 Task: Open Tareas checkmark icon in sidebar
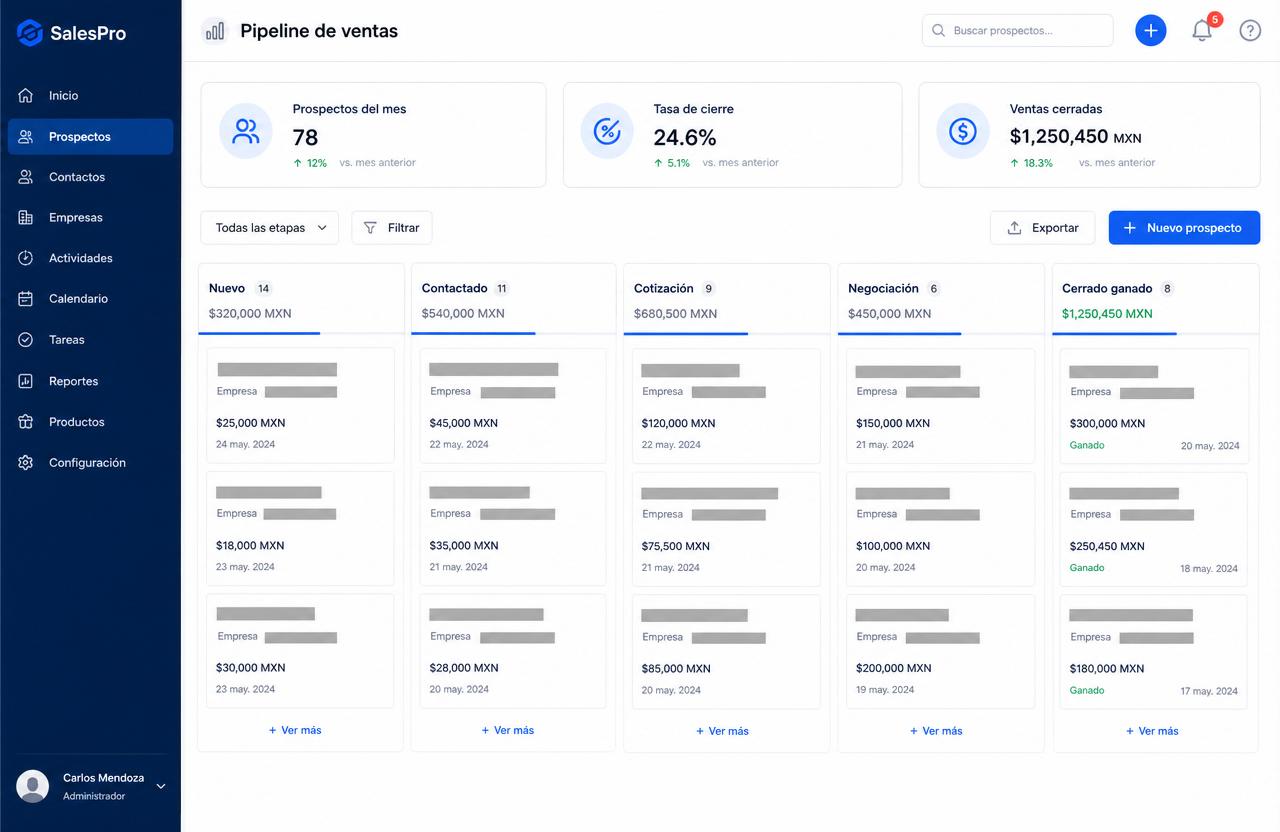coord(26,340)
